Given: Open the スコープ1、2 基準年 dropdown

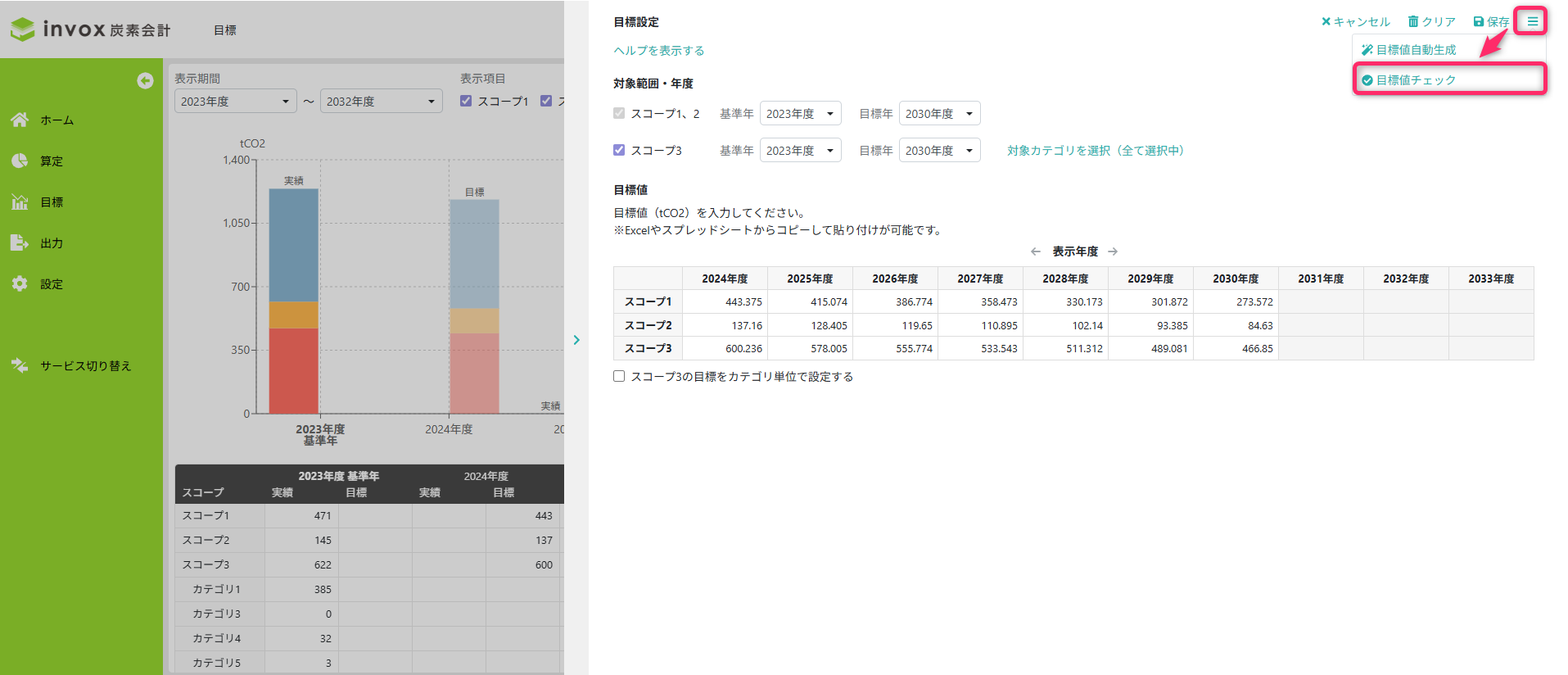Looking at the screenshot, I should coord(800,113).
